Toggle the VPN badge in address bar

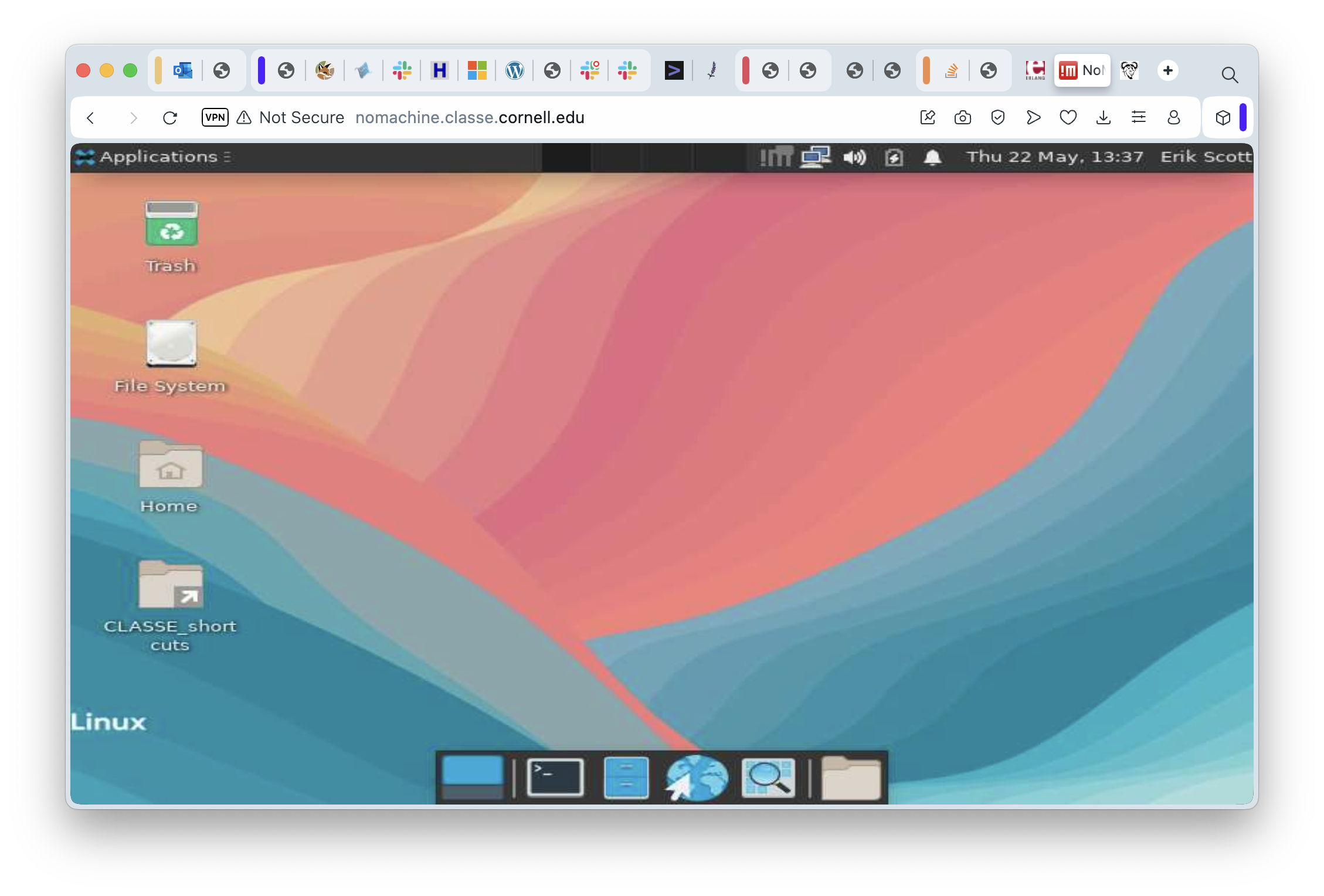coord(215,117)
